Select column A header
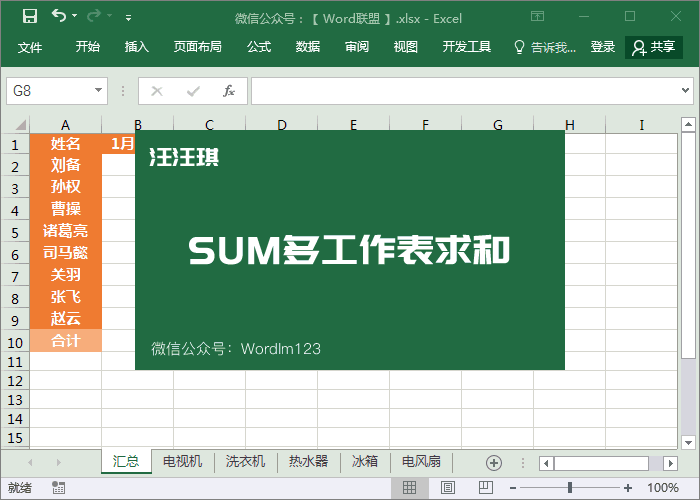 point(66,125)
